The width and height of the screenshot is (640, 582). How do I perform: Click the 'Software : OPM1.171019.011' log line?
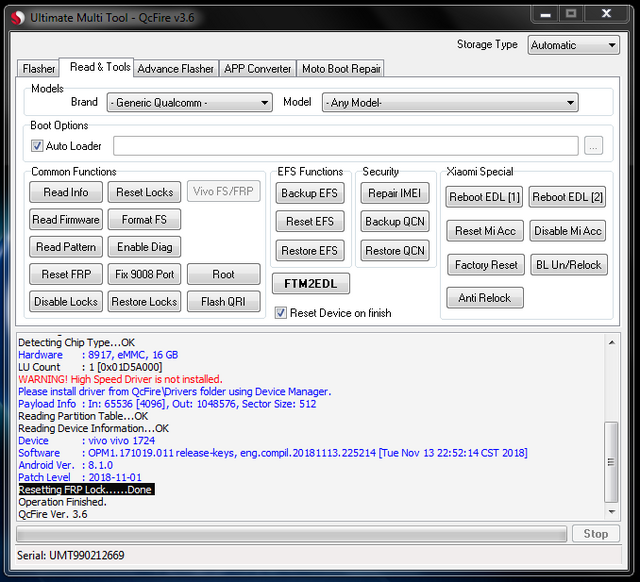(x=273, y=453)
